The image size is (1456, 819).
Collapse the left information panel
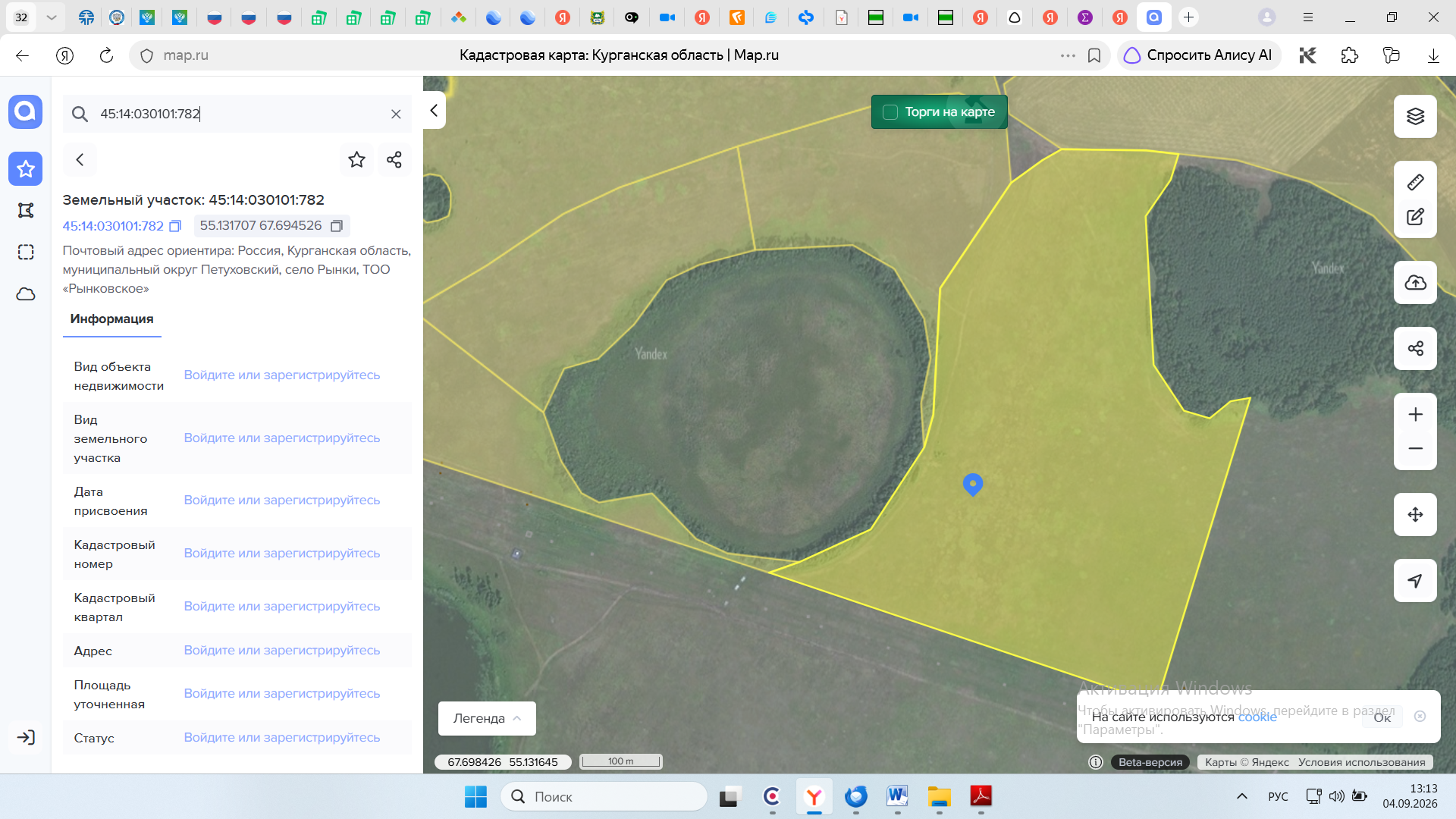[x=434, y=111]
